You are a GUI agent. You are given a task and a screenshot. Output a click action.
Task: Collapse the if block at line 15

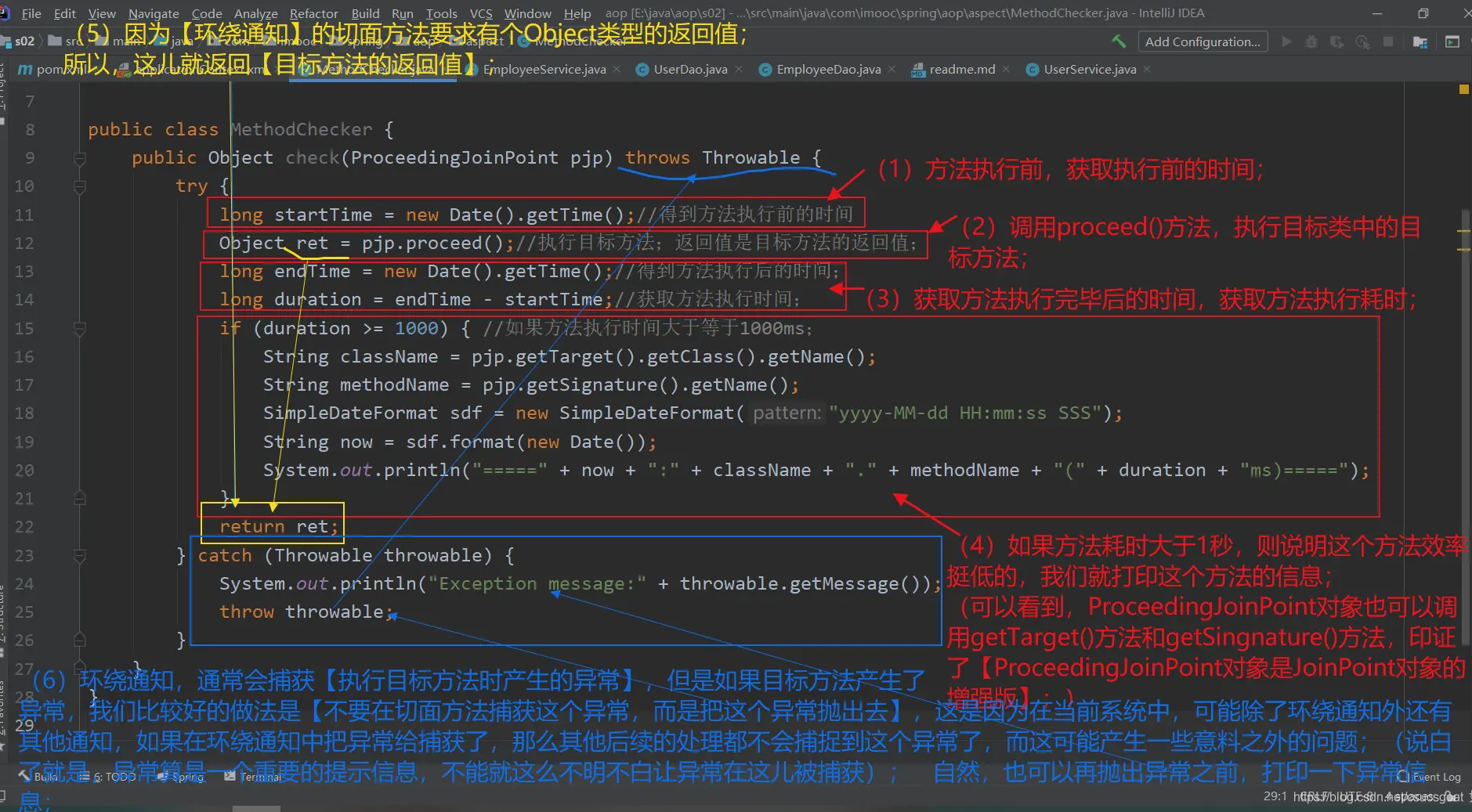point(79,329)
